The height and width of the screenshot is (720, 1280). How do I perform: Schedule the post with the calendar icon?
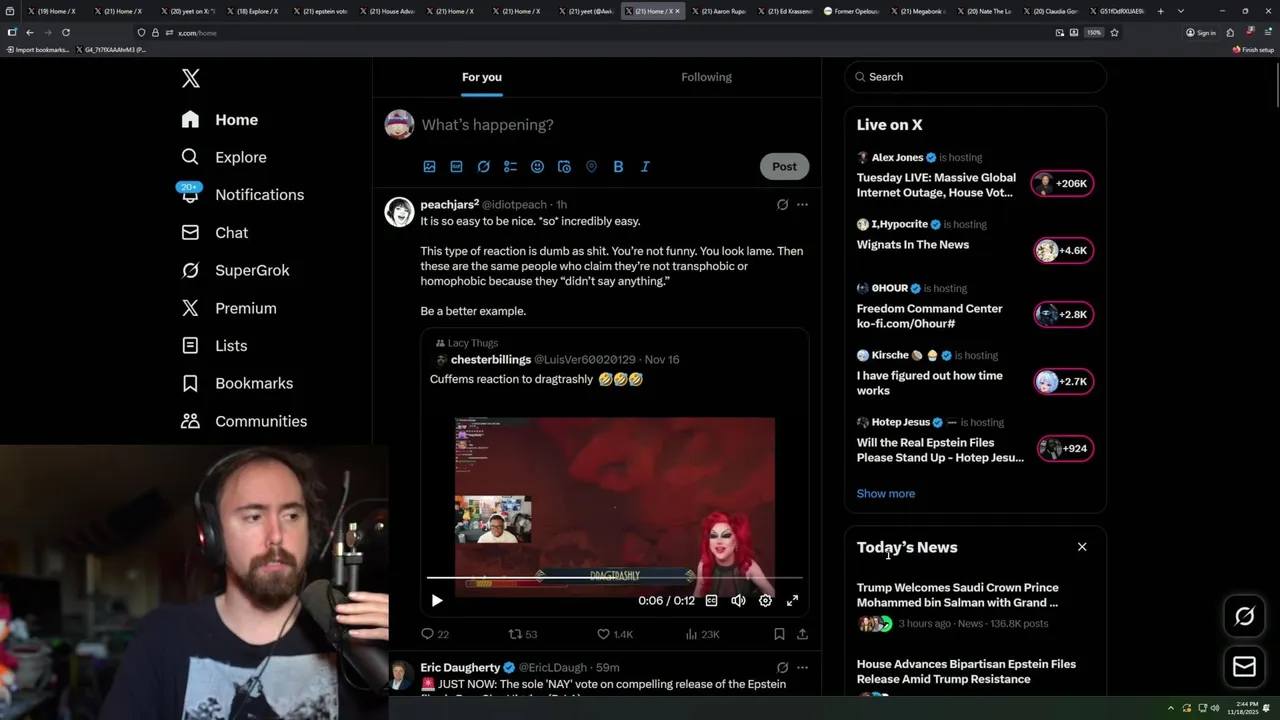(x=564, y=167)
